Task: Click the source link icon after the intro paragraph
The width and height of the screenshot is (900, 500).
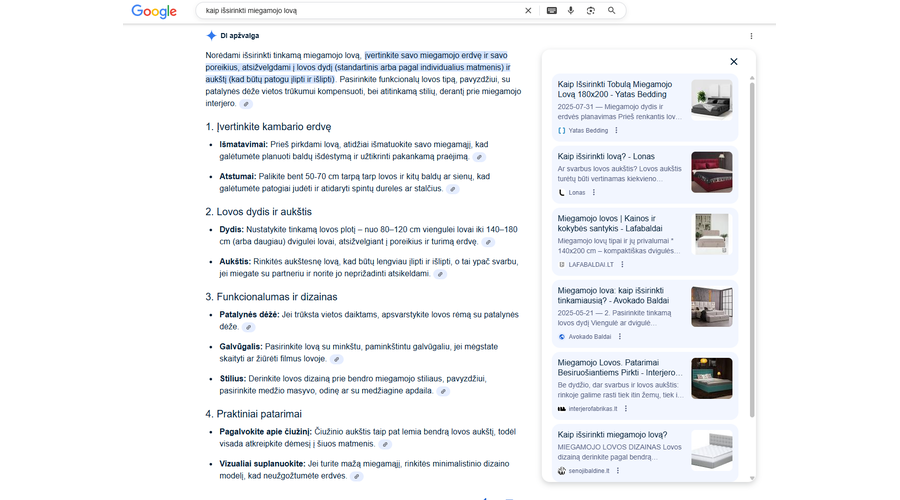Action: [x=246, y=104]
